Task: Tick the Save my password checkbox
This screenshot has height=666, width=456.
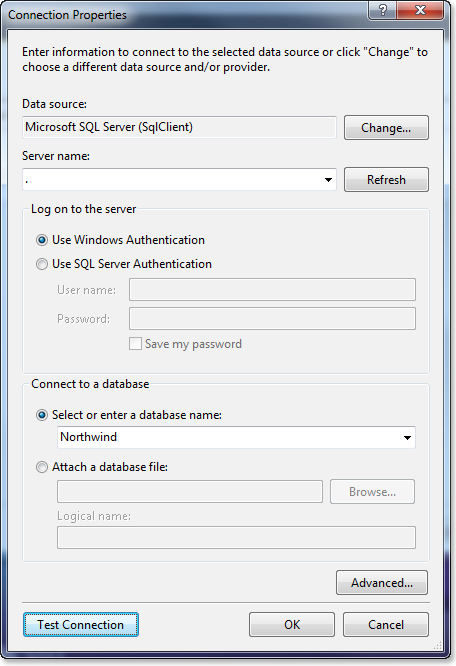Action: pyautogui.click(x=135, y=344)
